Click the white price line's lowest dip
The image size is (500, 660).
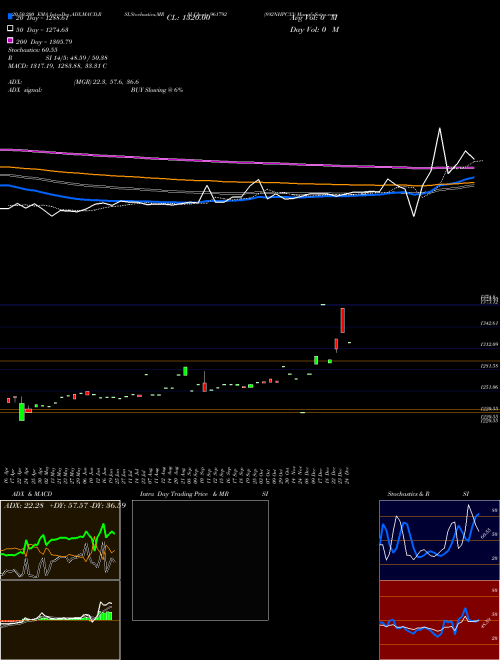pos(414,215)
